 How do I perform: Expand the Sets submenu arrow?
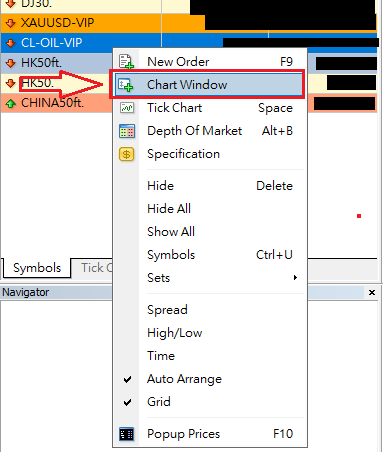295,277
